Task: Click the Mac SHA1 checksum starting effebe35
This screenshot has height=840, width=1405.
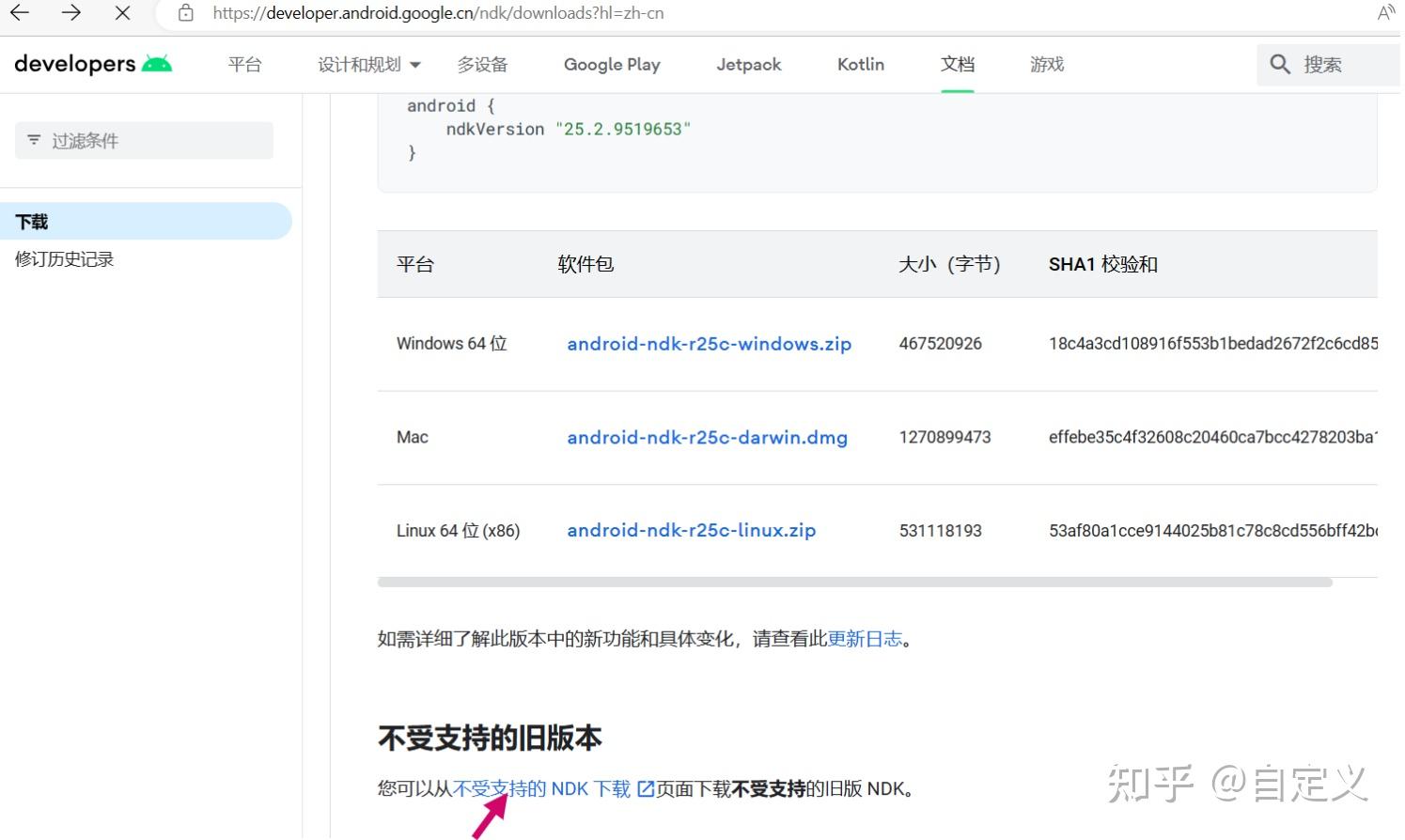Action: pos(1213,437)
